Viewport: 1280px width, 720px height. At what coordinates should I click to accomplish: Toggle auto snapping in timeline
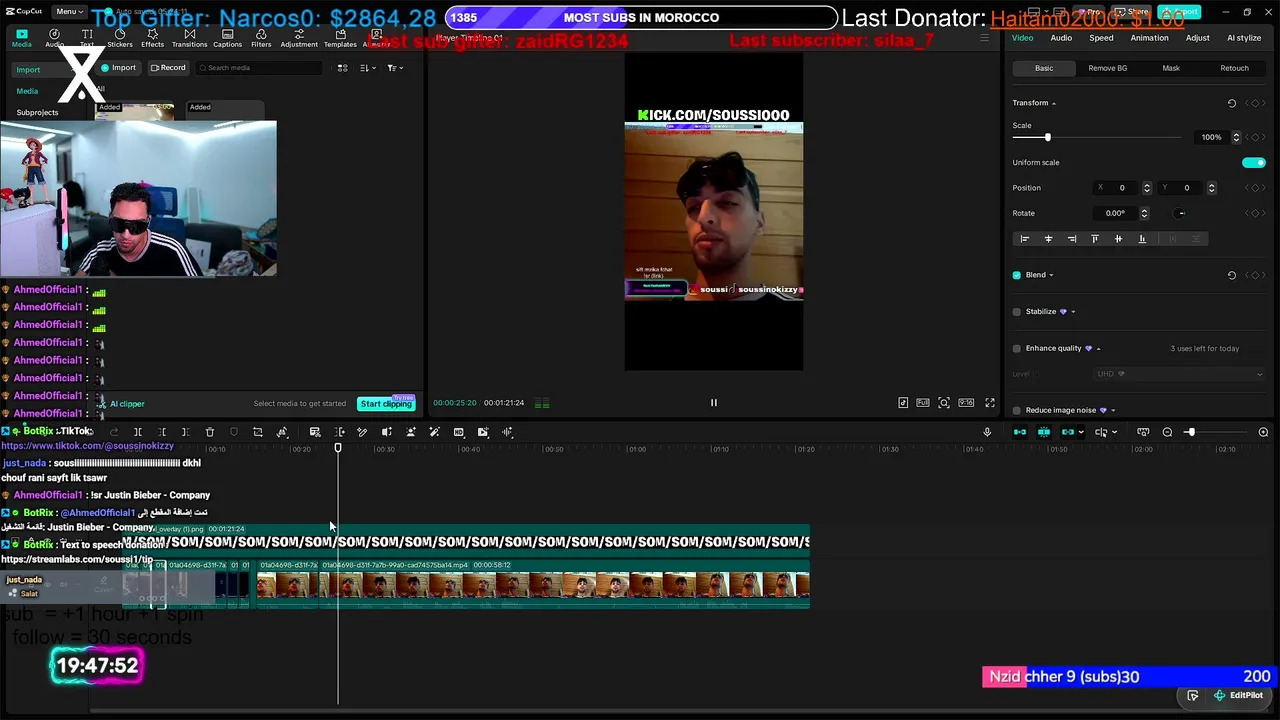[1044, 432]
